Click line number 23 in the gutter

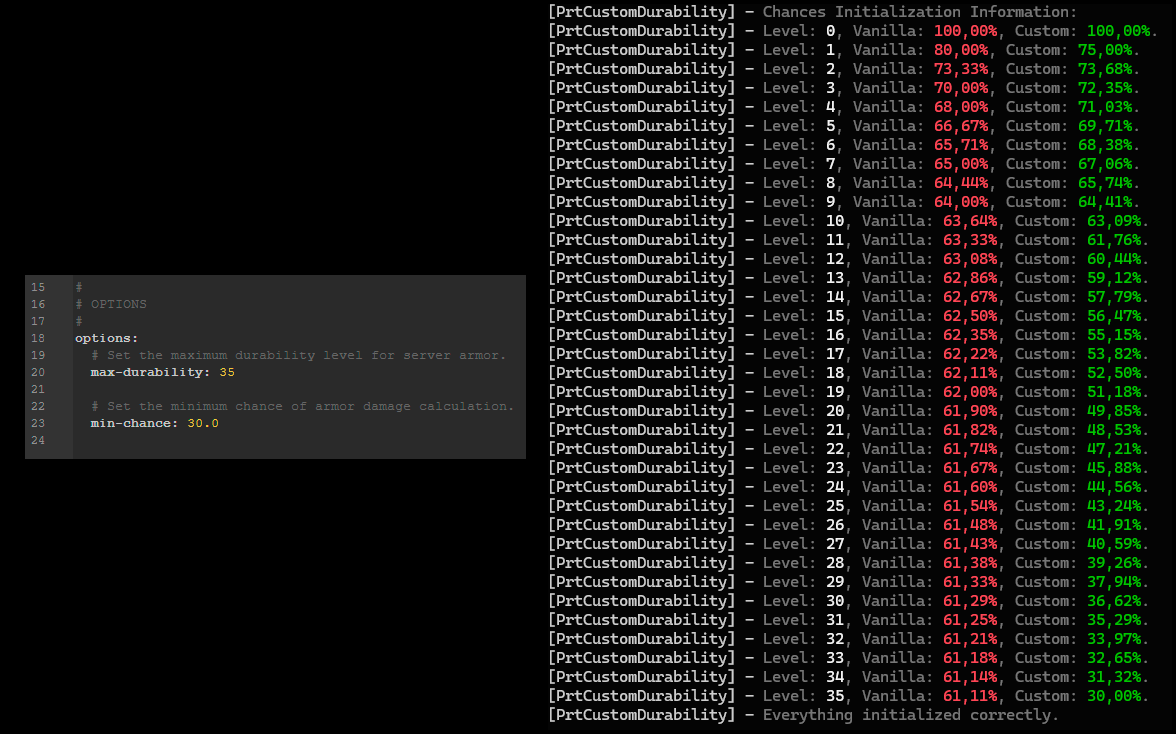[38, 423]
